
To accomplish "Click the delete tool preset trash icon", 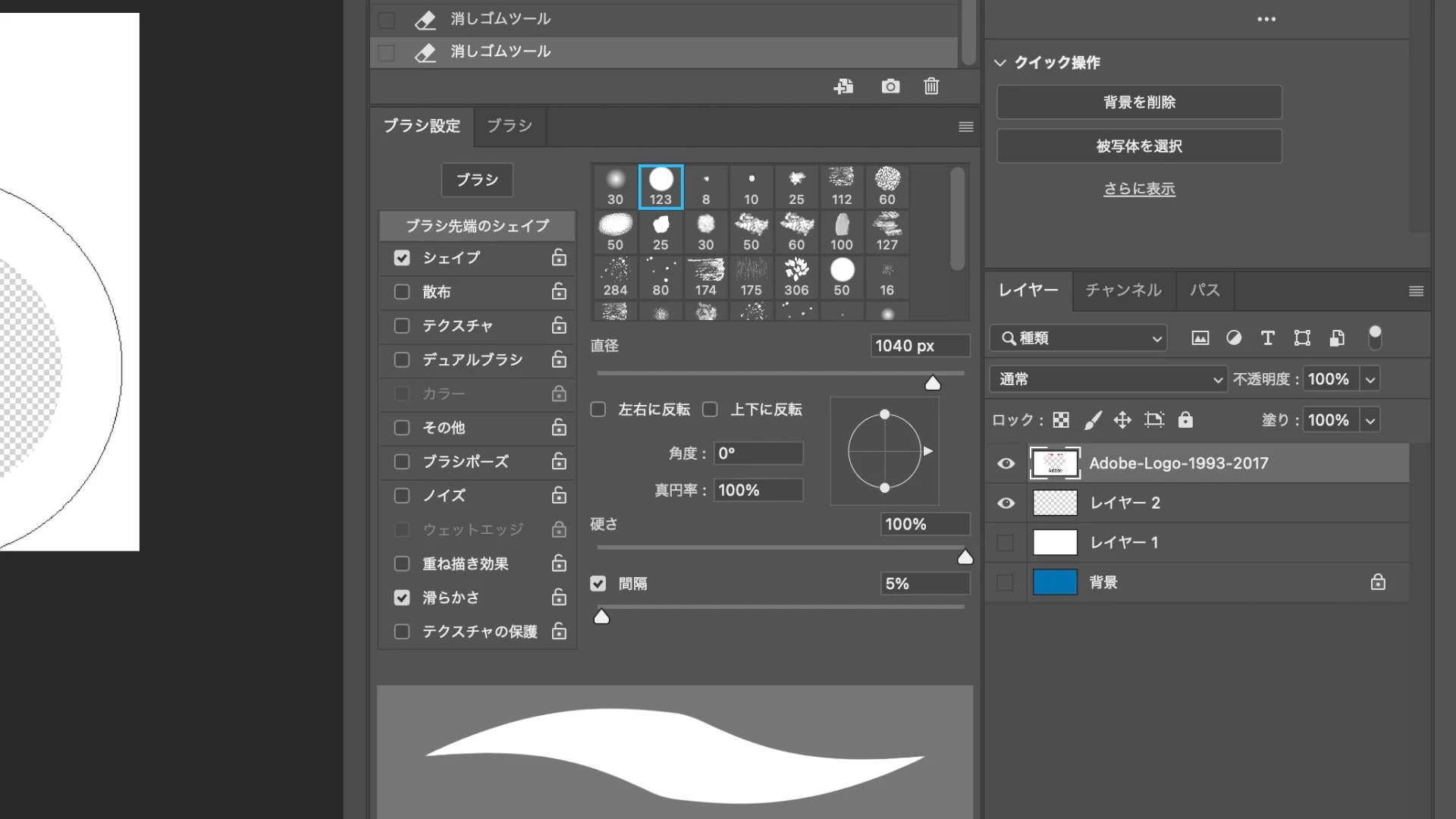I will click(x=931, y=86).
